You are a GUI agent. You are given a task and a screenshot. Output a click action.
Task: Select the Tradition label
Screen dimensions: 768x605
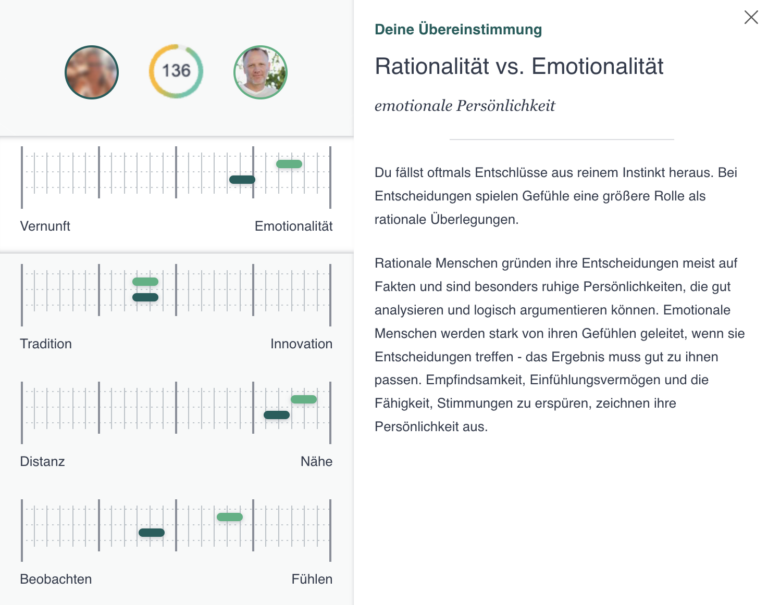point(46,344)
